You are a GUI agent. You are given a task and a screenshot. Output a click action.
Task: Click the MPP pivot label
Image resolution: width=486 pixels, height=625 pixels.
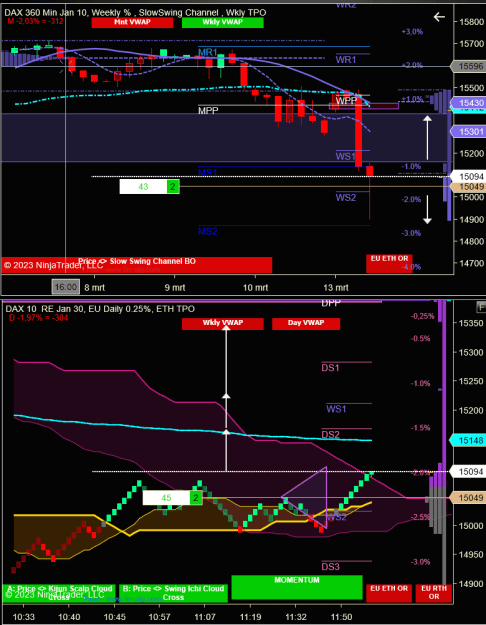click(208, 110)
